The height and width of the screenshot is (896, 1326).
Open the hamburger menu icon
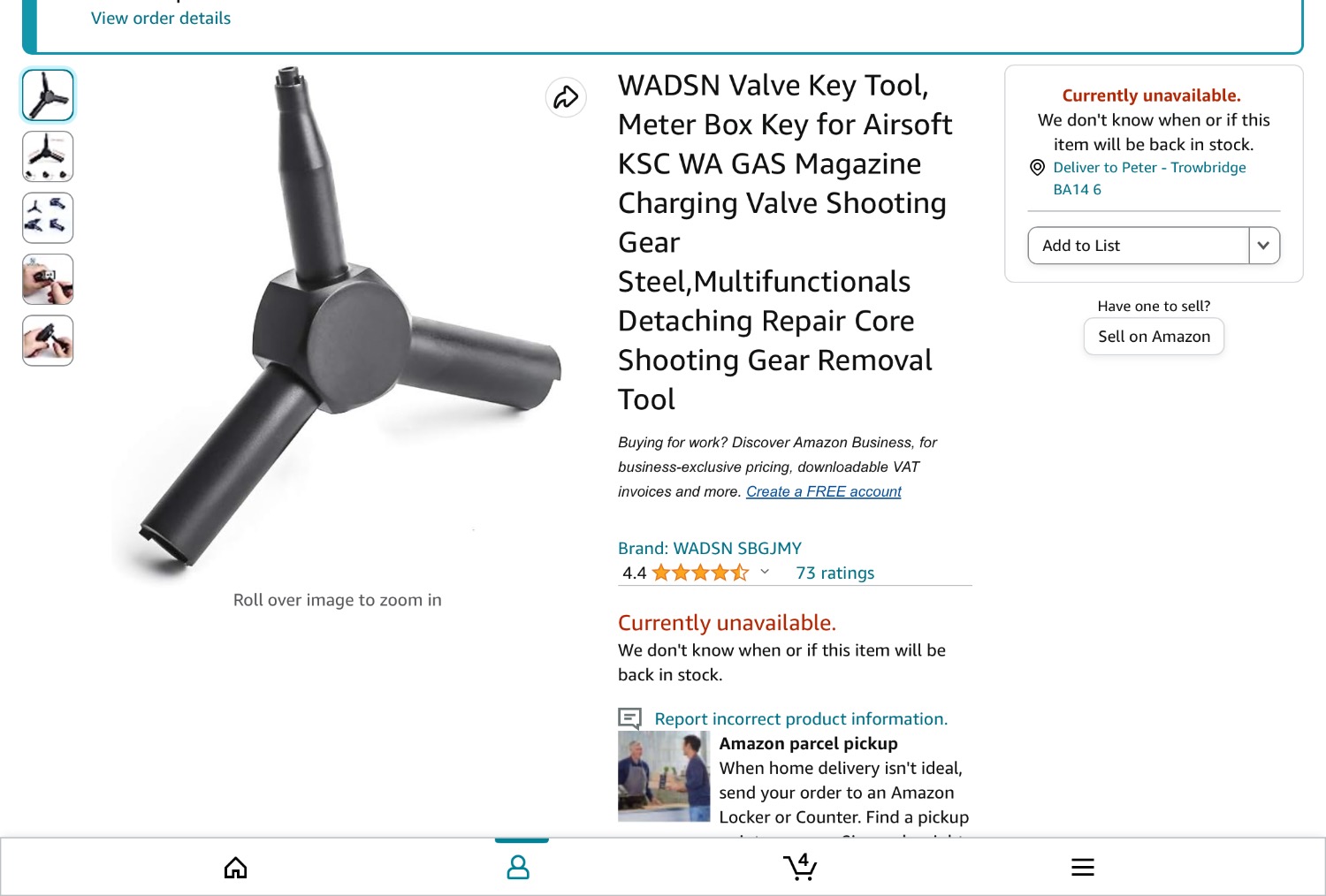1083,868
